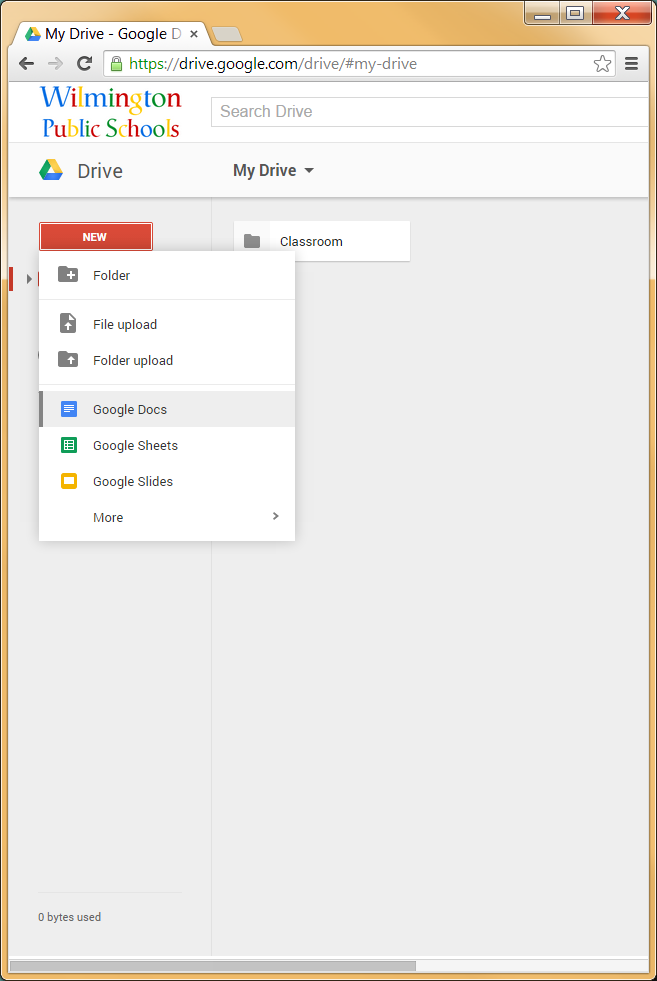Screen dimensions: 657x981
Task: Click the horizontal scrollbar at bottom
Action: (x=213, y=966)
